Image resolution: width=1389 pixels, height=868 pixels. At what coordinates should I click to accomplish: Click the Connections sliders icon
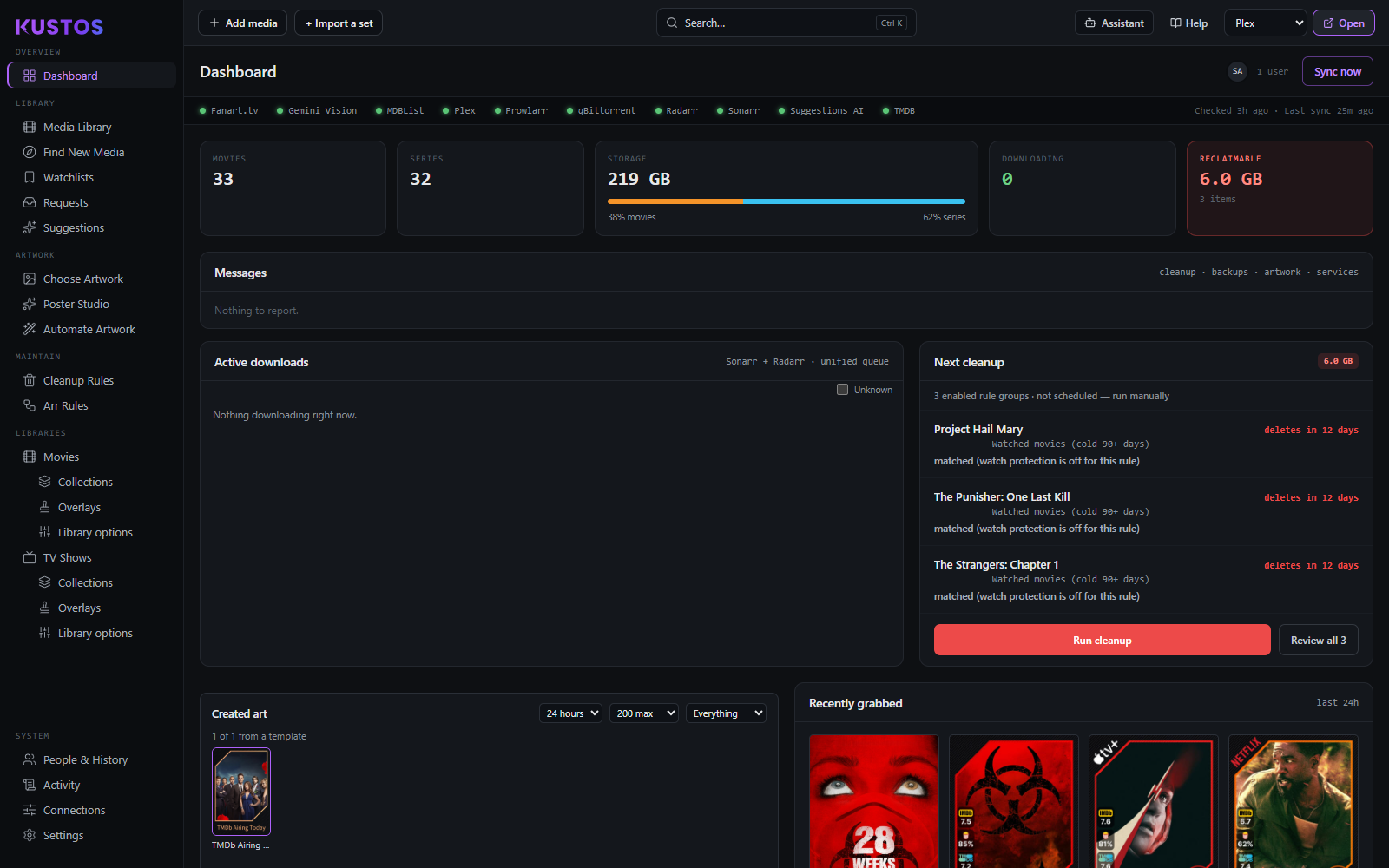click(x=30, y=810)
